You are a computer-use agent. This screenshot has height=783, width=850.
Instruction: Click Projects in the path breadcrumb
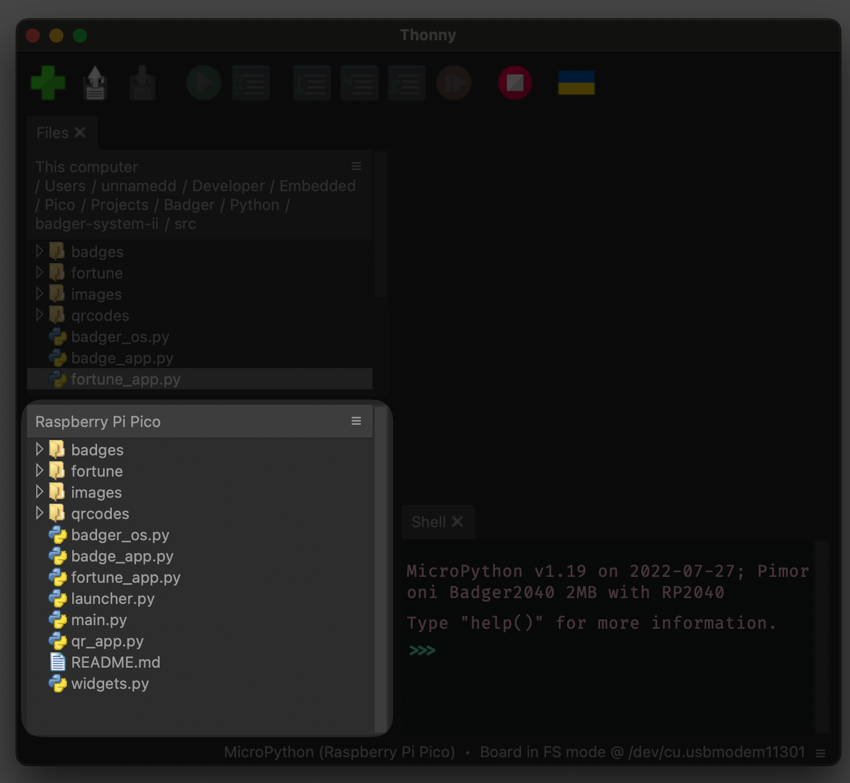click(119, 205)
